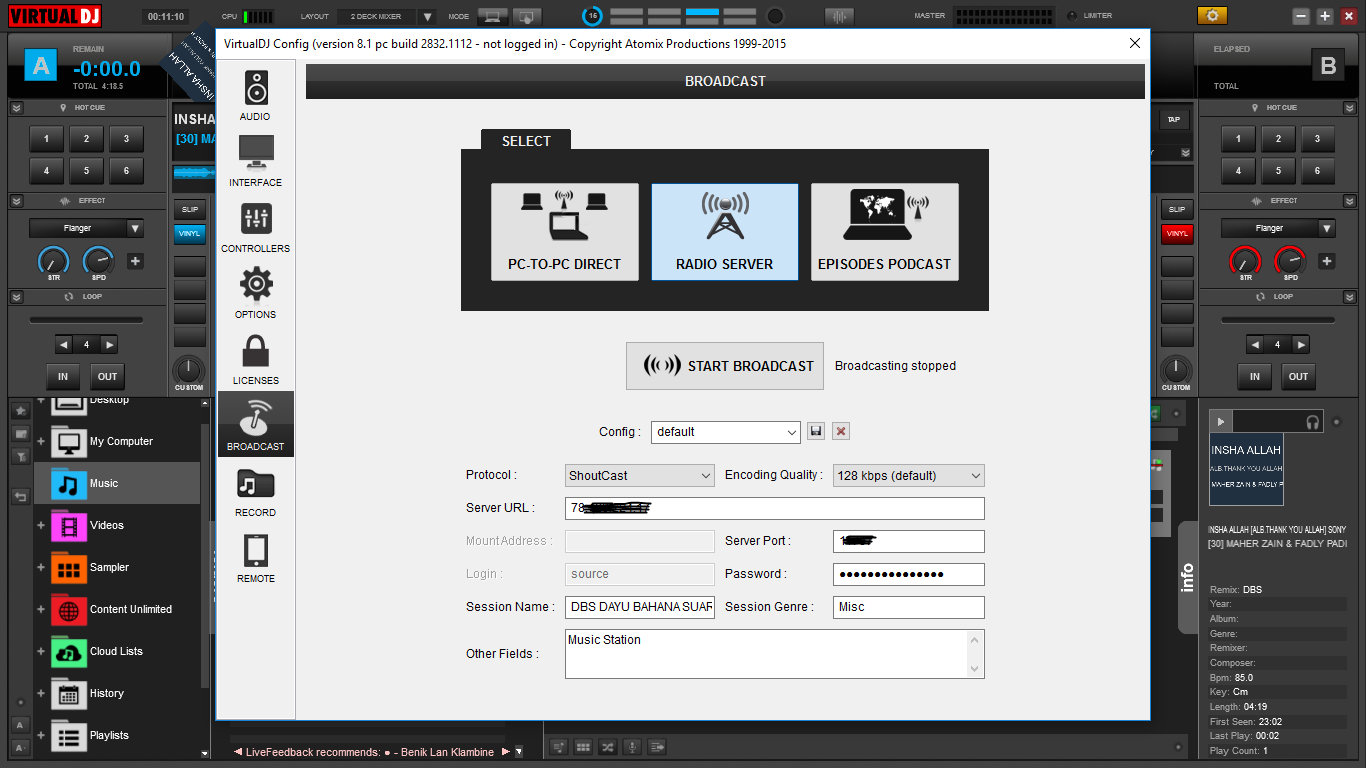
Task: Delete the selected broadcast config
Action: (840, 430)
